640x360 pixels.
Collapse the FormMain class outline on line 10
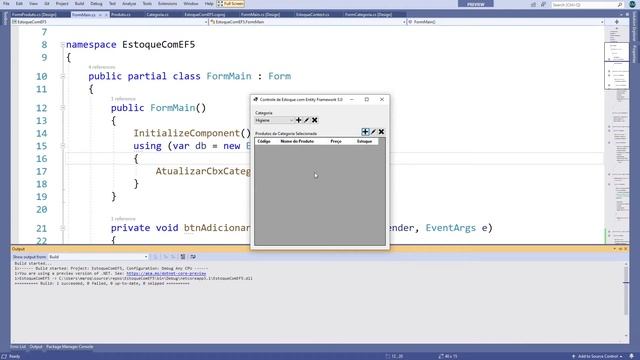pos(62,76)
